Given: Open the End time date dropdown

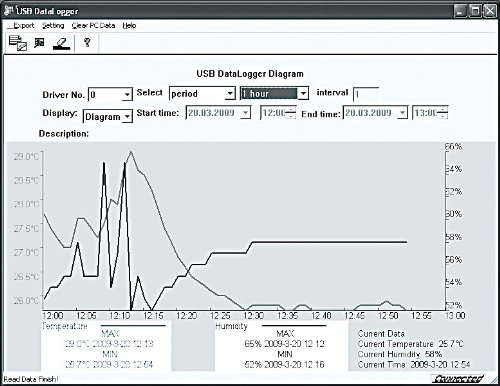Looking at the screenshot, I should (x=402, y=113).
